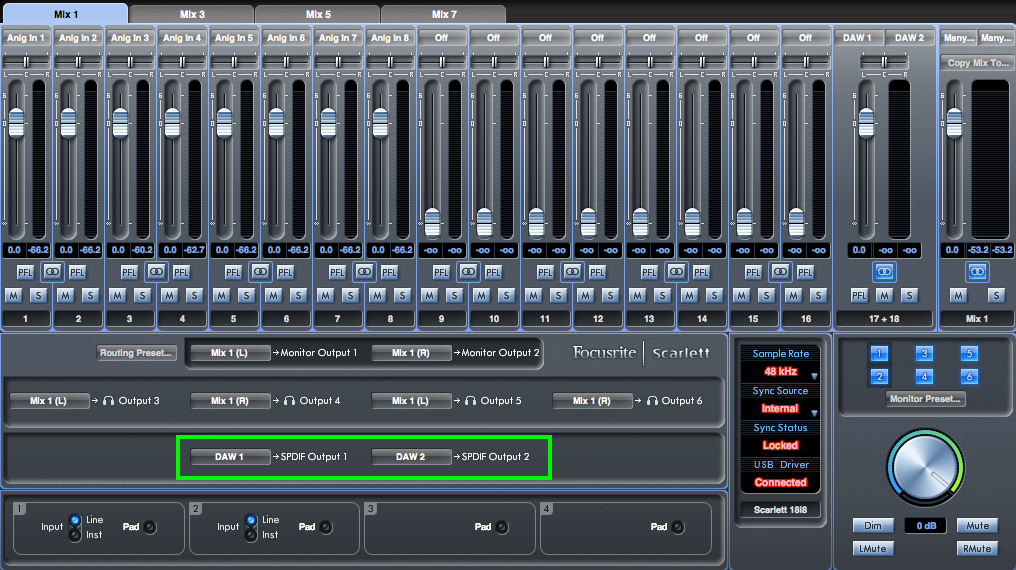The width and height of the screenshot is (1016, 570).
Task: Solo the Mix 1 master channel
Action: point(997,295)
